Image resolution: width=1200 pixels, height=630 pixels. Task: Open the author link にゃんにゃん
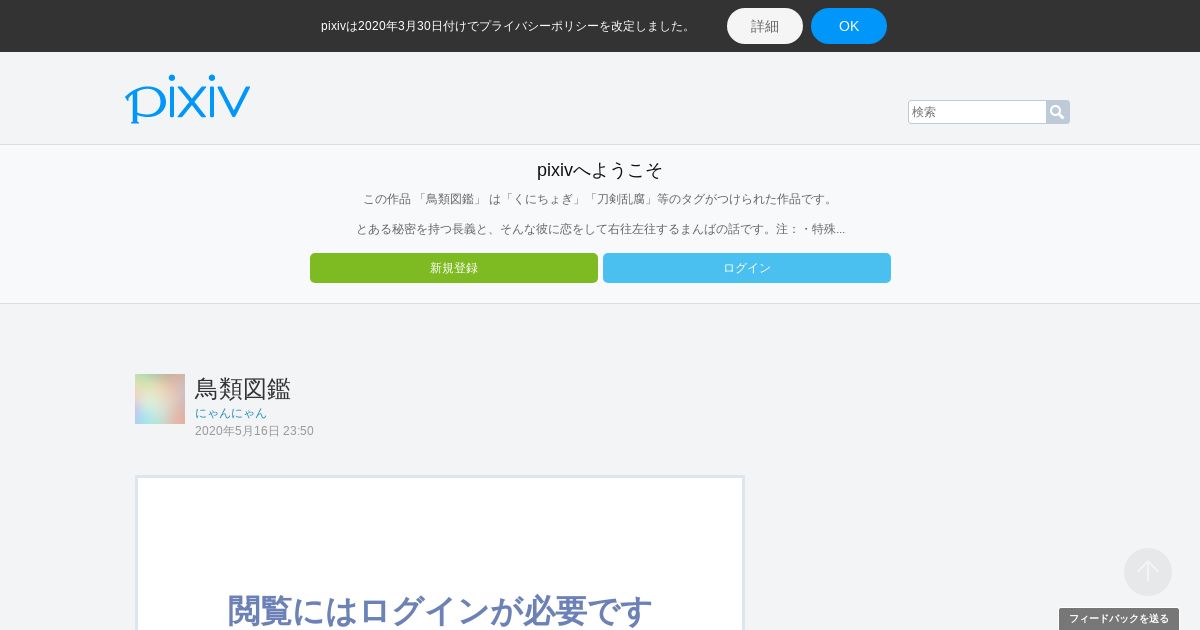[x=231, y=413]
